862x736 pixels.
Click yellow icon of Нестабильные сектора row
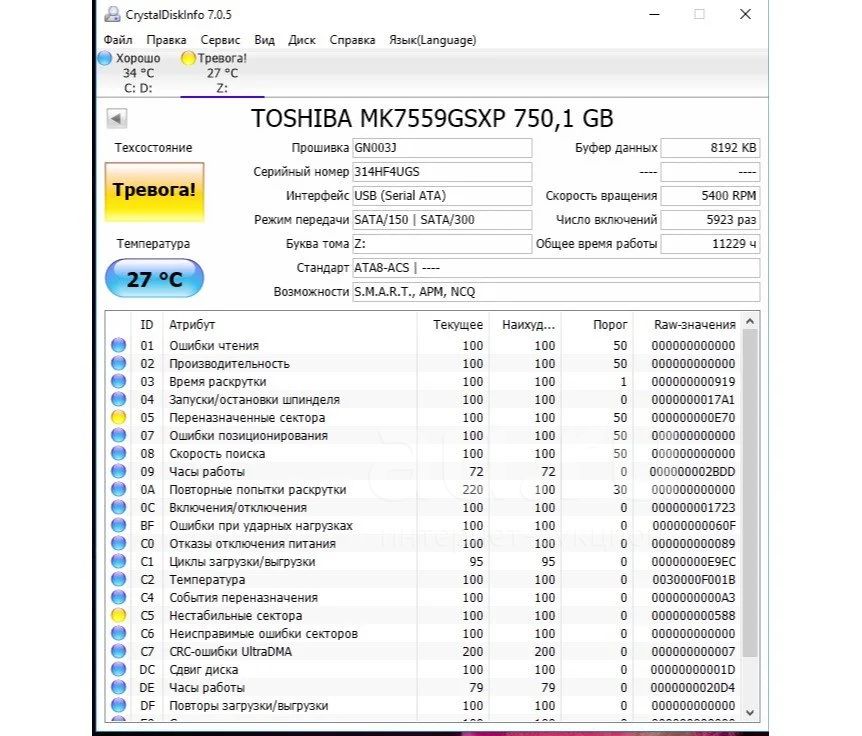(x=119, y=615)
